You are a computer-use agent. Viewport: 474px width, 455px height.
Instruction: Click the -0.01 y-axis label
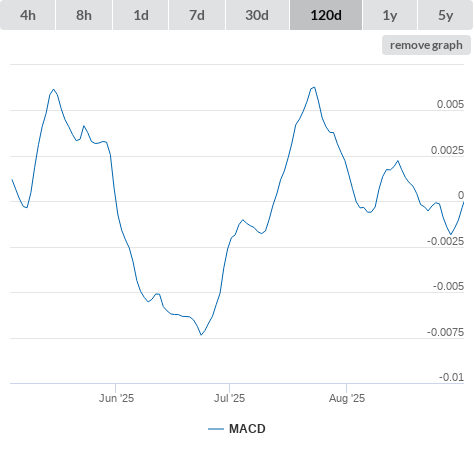click(x=451, y=377)
